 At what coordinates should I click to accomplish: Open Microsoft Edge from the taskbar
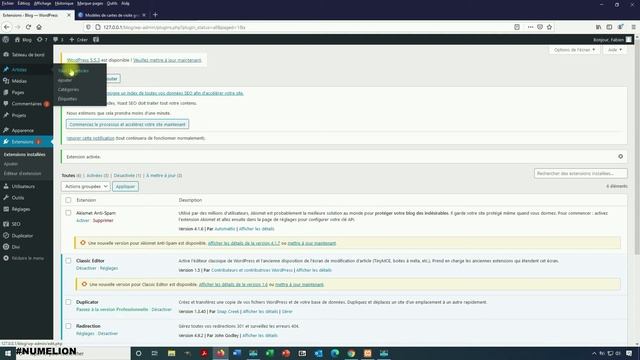[335, 353]
